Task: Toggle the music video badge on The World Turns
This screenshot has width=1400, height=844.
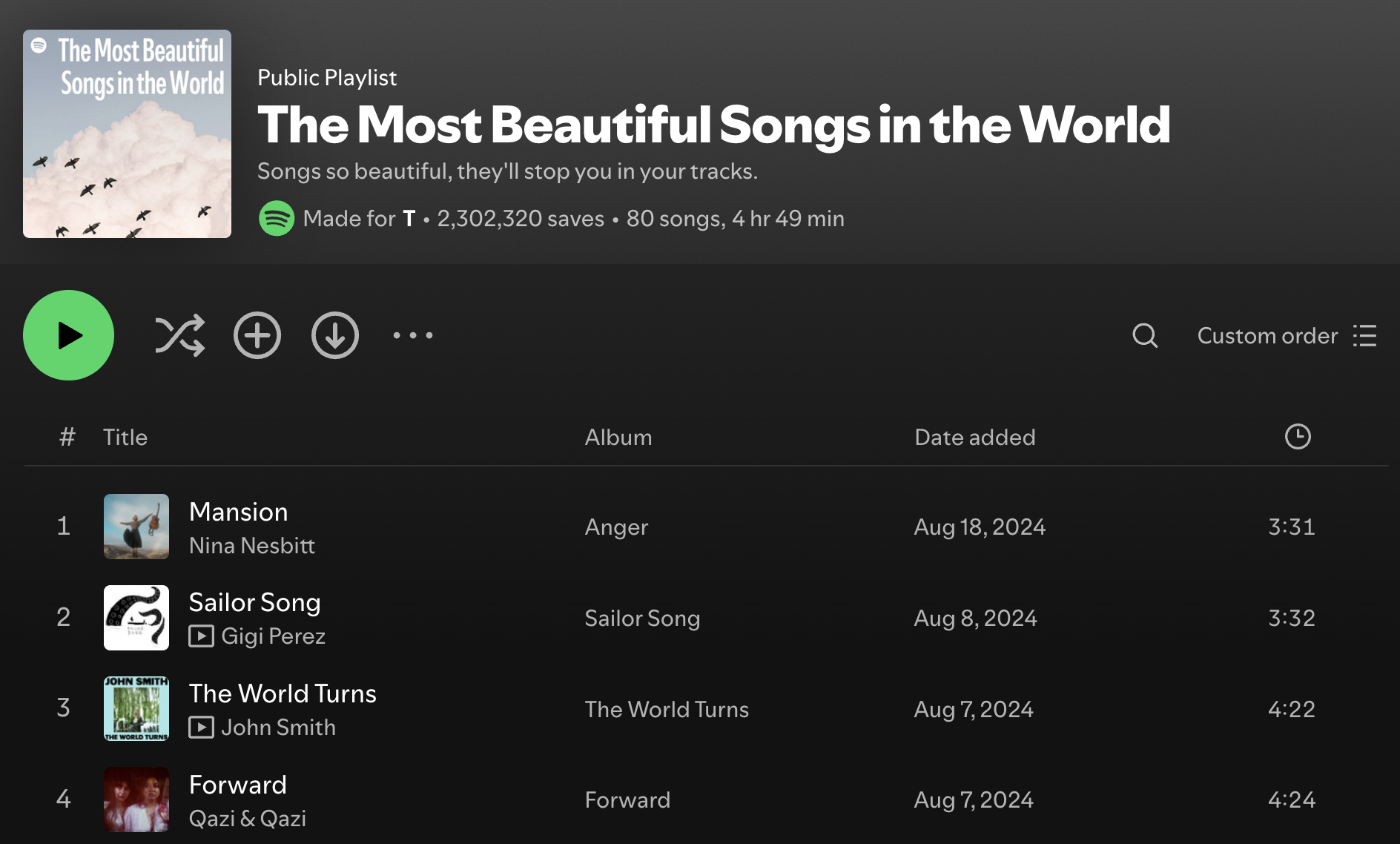Action: (x=202, y=728)
